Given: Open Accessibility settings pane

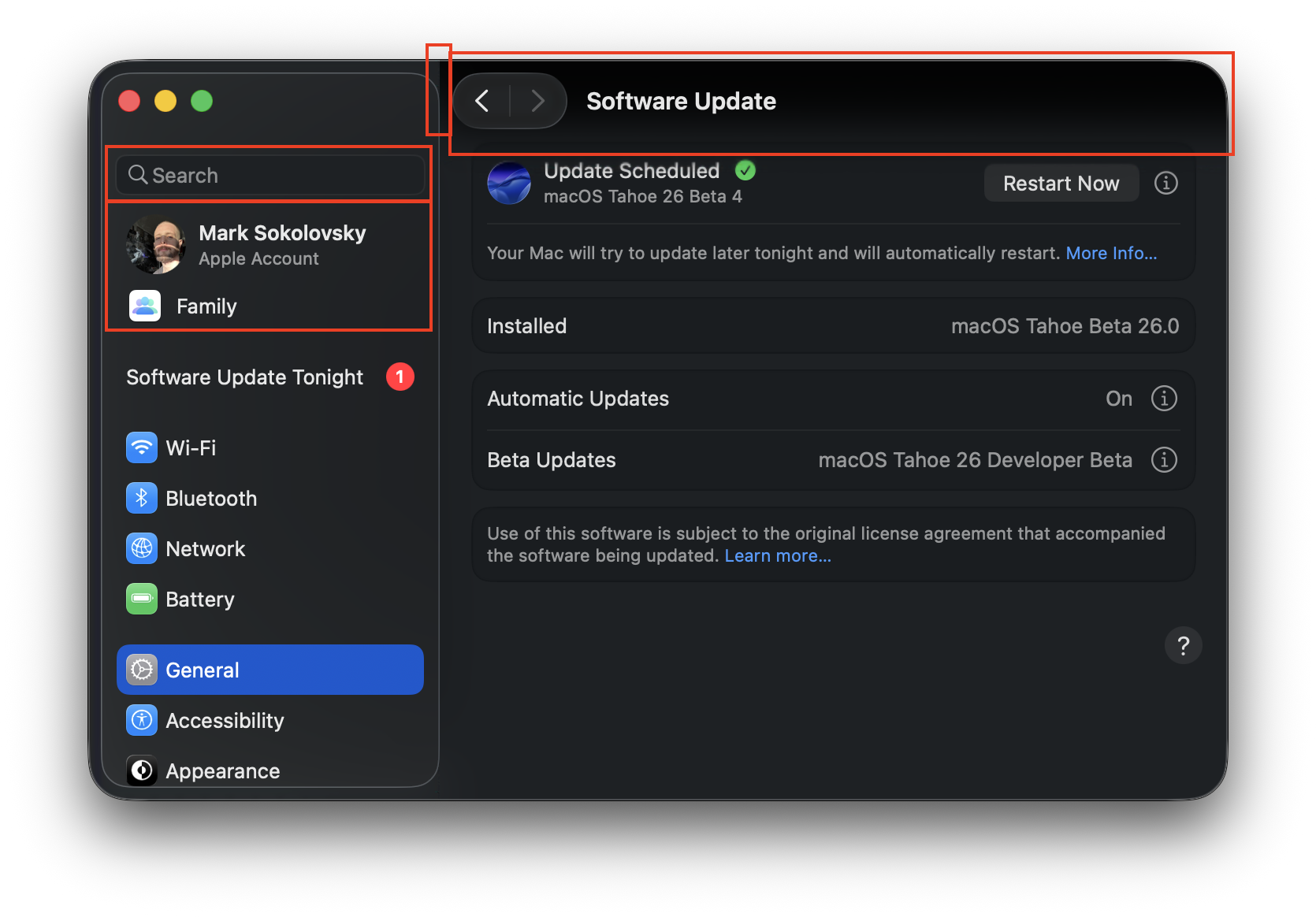Looking at the screenshot, I should (224, 721).
